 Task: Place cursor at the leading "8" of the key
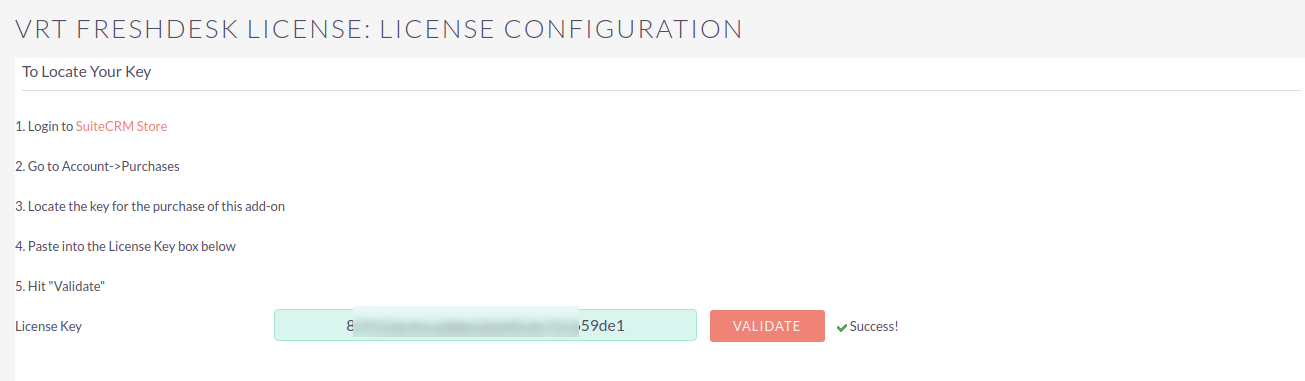(350, 326)
